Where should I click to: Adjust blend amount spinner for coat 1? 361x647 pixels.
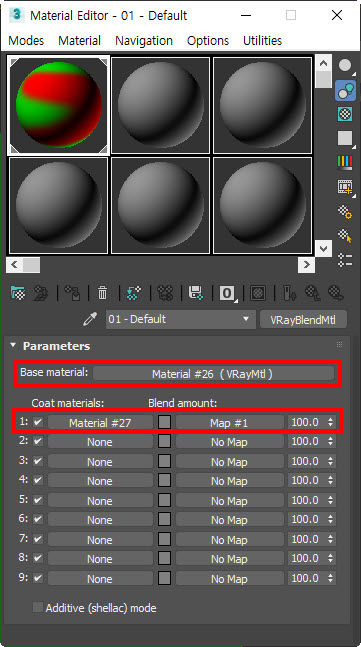(x=330, y=422)
